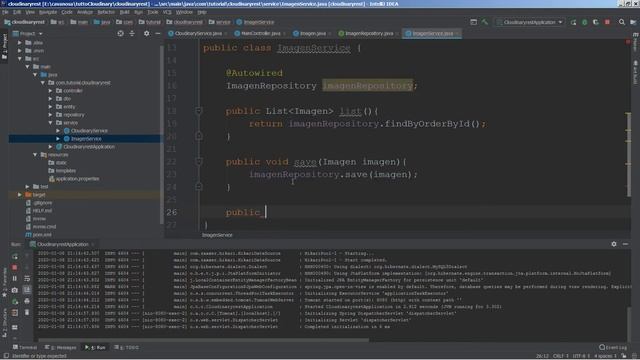Stop the running application in Run panel
The width and height of the screenshot is (640, 360).
pyautogui.click(x=15, y=267)
